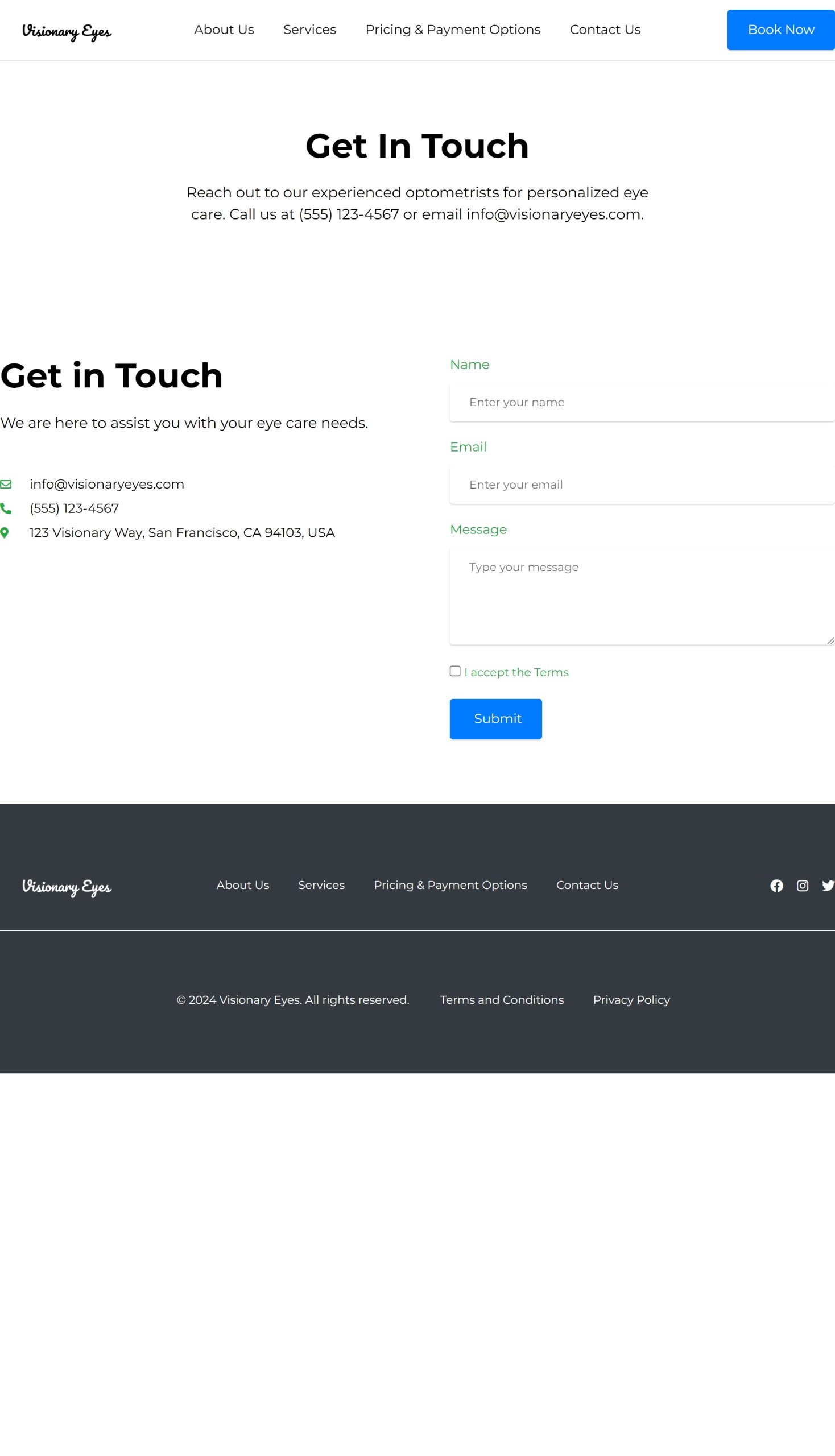
Task: Focus the Enter your name field
Action: [642, 402]
